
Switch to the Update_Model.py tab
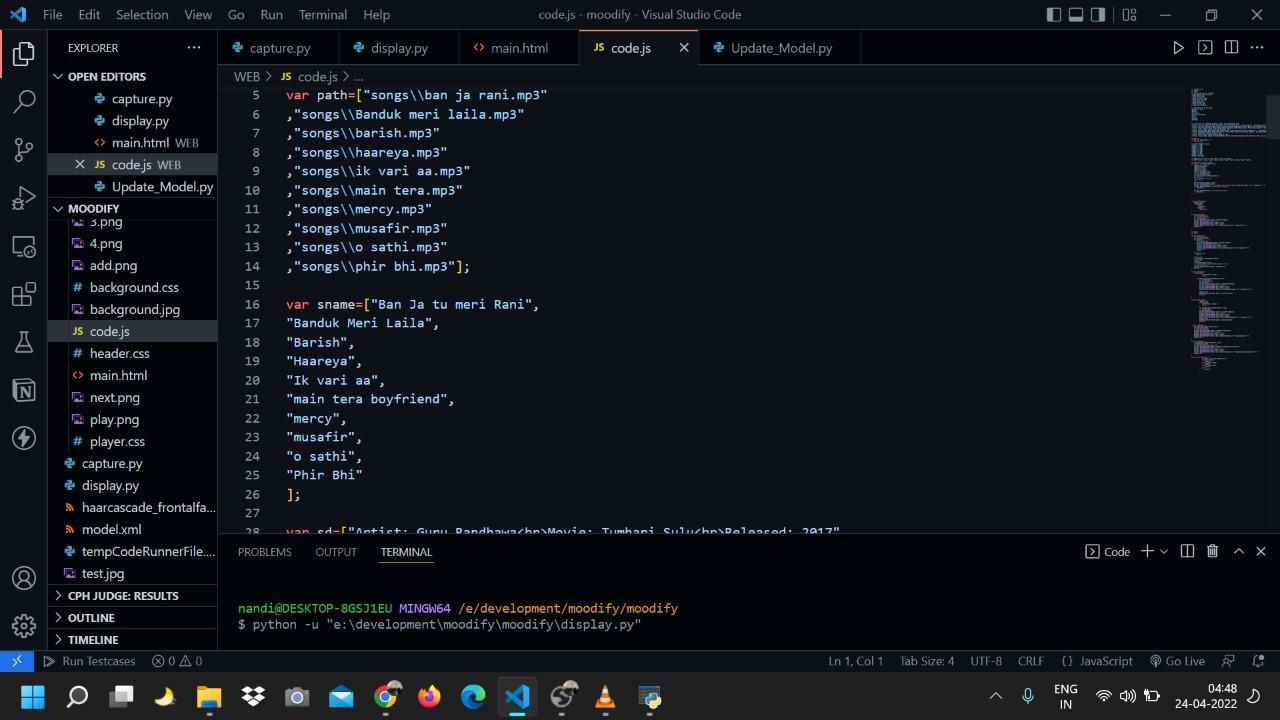click(781, 47)
